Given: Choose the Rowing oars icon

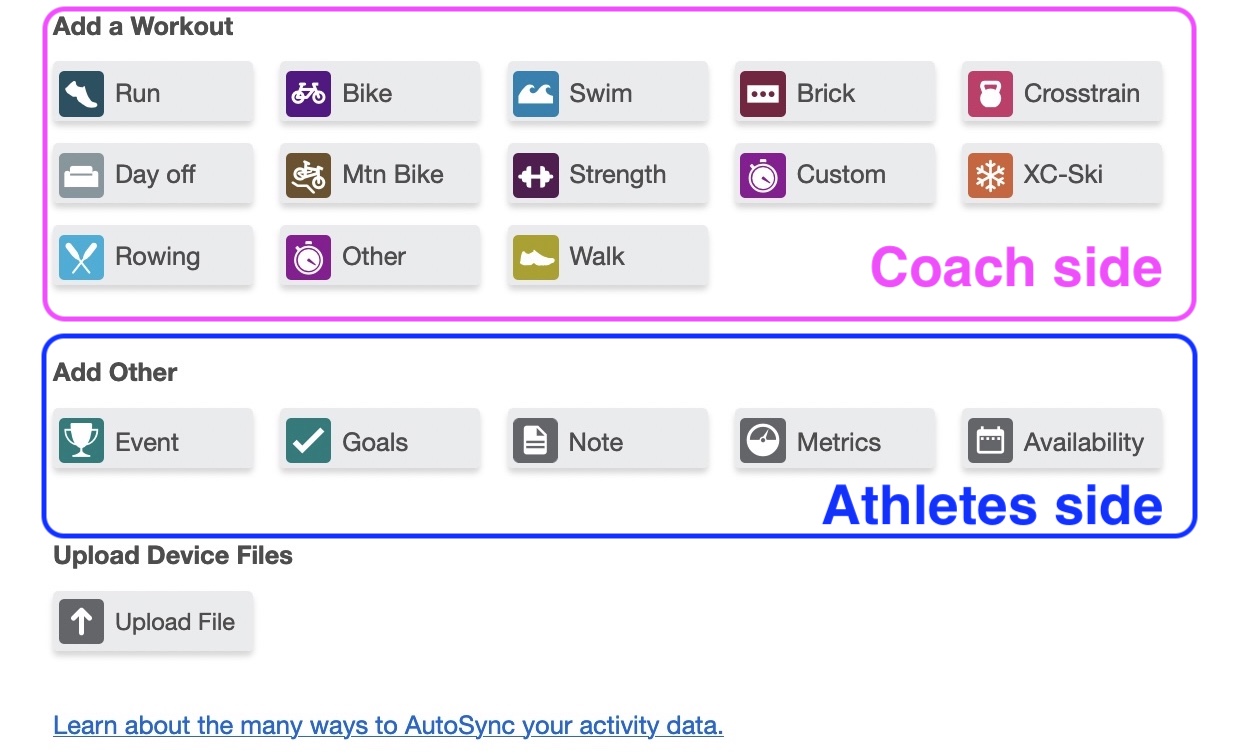Looking at the screenshot, I should 81,257.
